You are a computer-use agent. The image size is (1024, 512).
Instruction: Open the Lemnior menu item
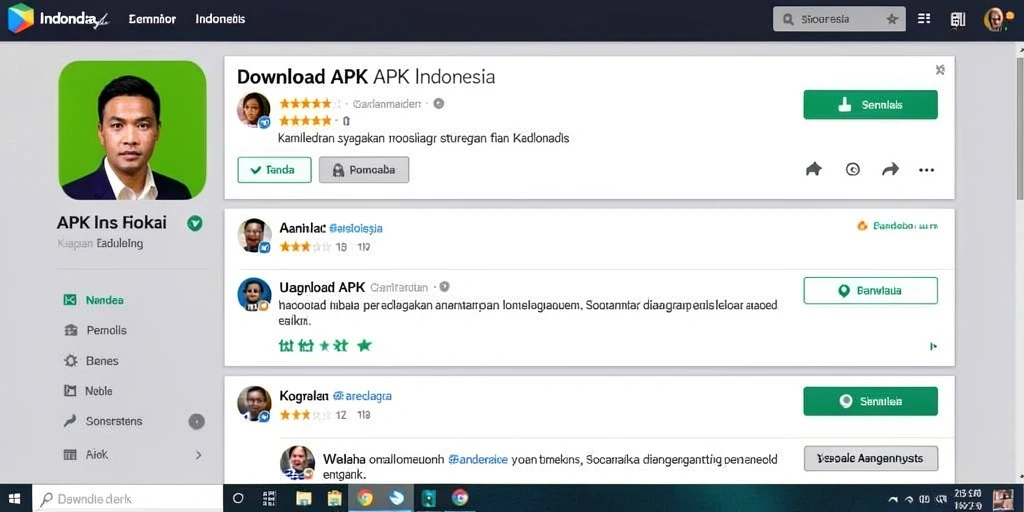[152, 19]
